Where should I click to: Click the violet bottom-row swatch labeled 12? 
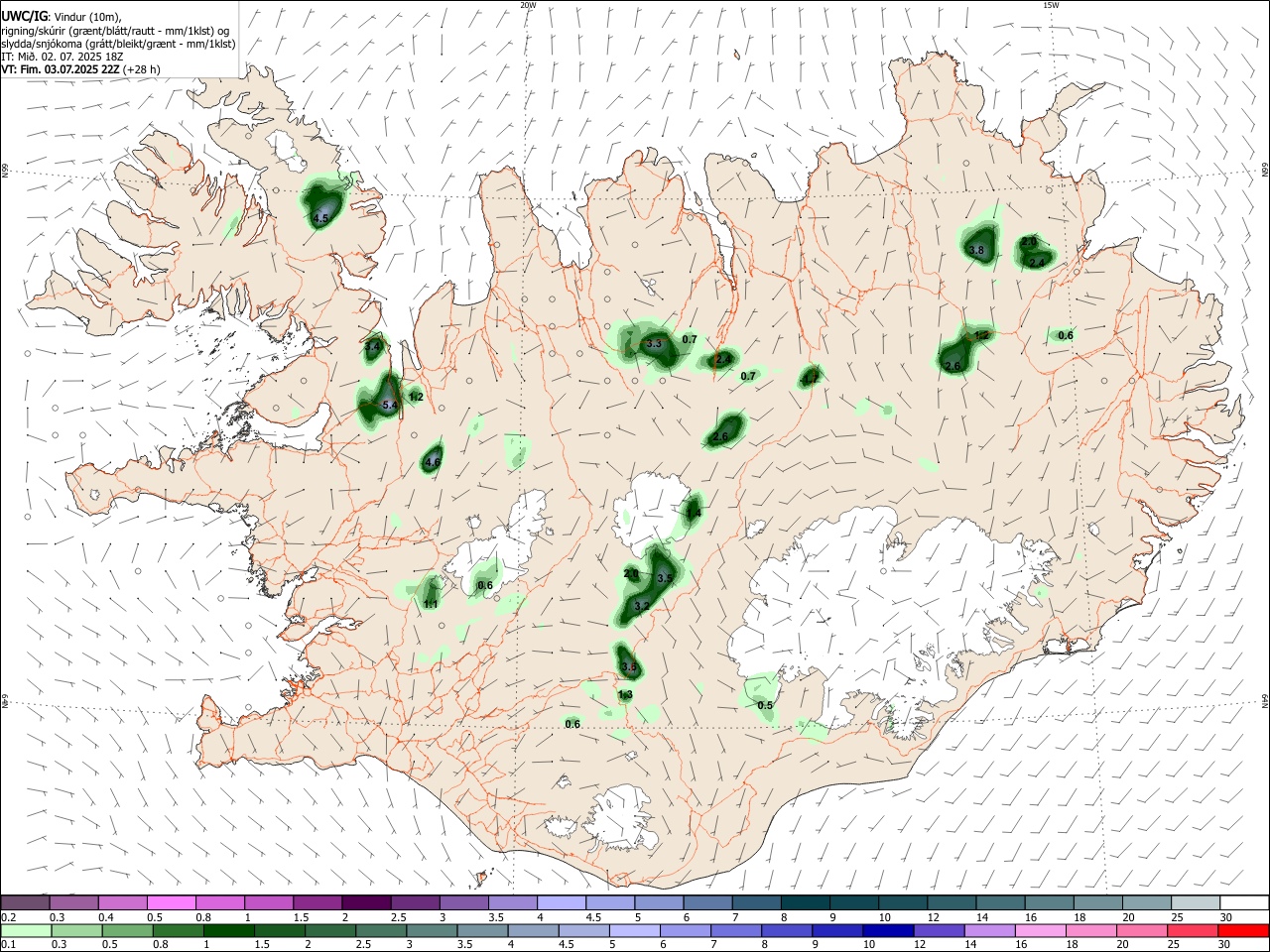(938, 930)
